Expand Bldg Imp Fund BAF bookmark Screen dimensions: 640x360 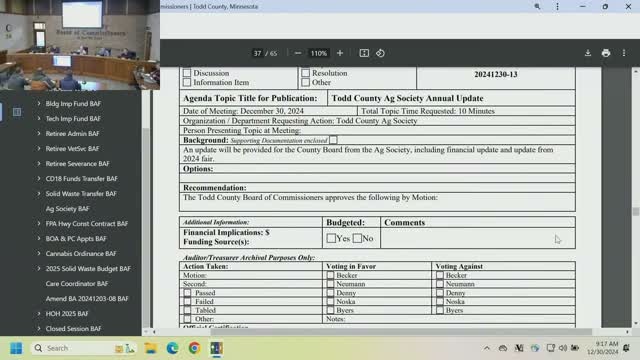(39, 104)
